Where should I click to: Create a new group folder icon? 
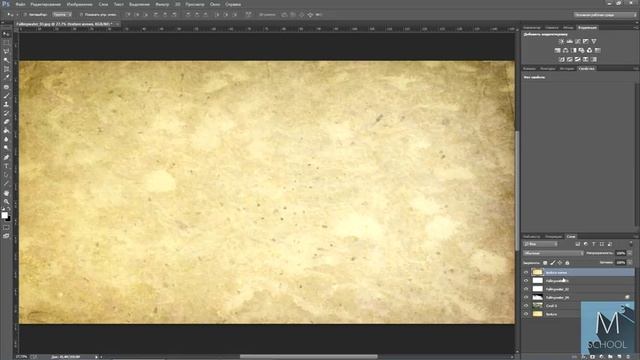tap(610, 357)
